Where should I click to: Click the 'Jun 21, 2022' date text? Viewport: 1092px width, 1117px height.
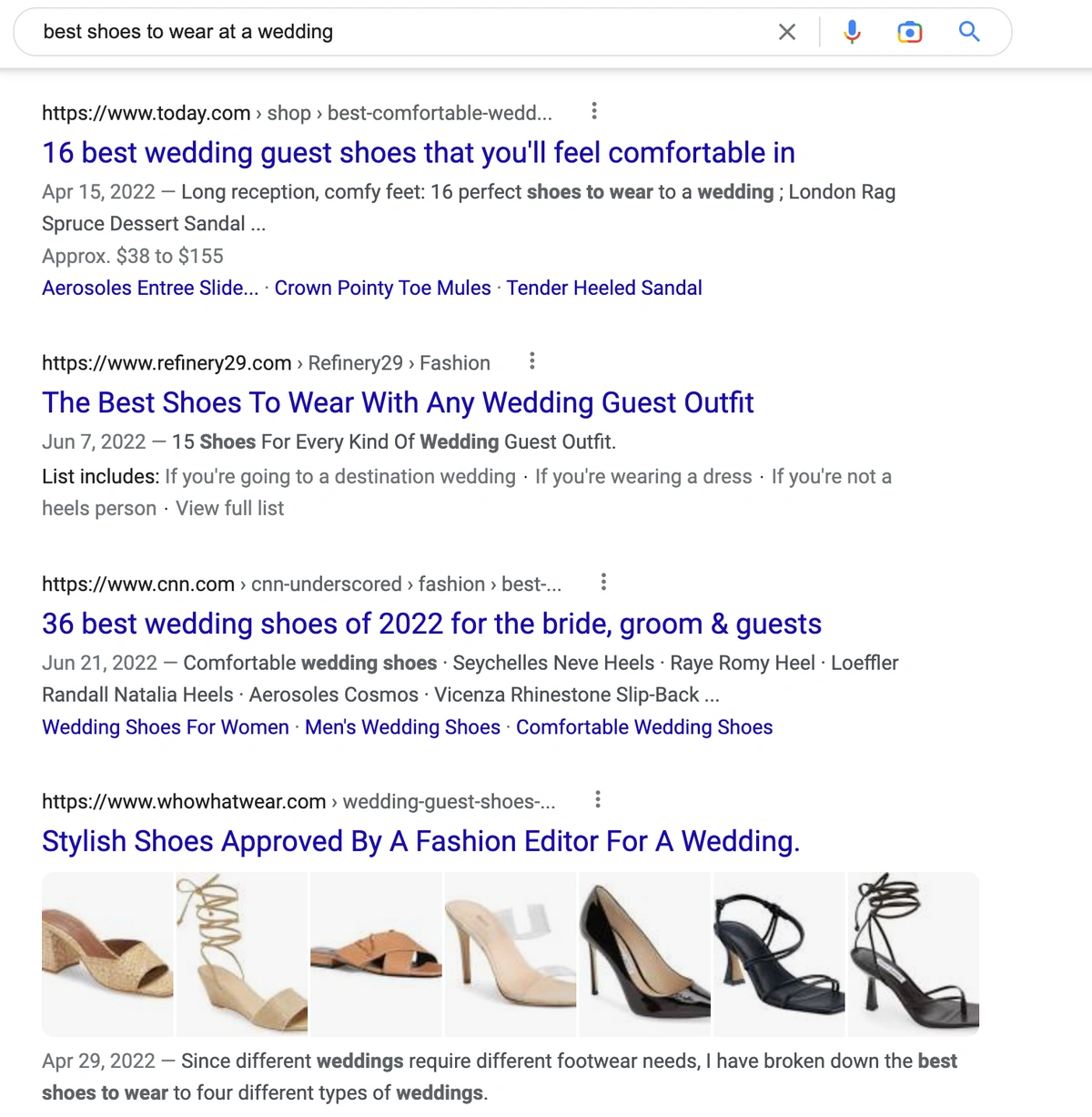point(99,663)
